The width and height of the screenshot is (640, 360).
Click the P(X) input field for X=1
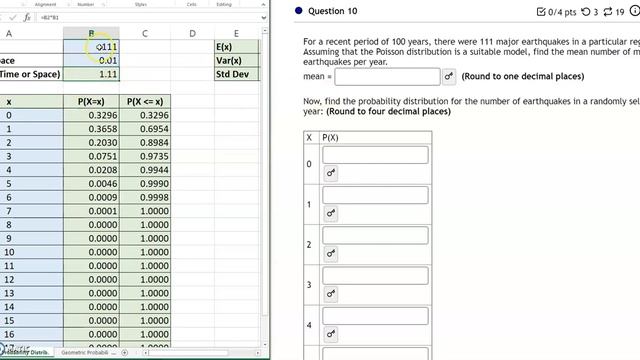376,195
